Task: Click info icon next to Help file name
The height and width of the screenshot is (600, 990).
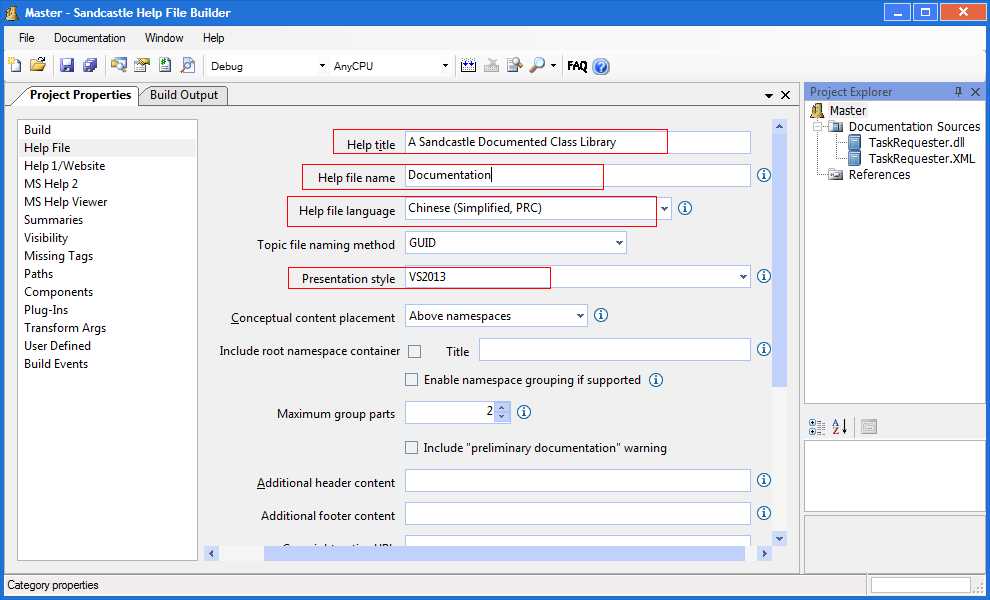Action: (x=764, y=175)
